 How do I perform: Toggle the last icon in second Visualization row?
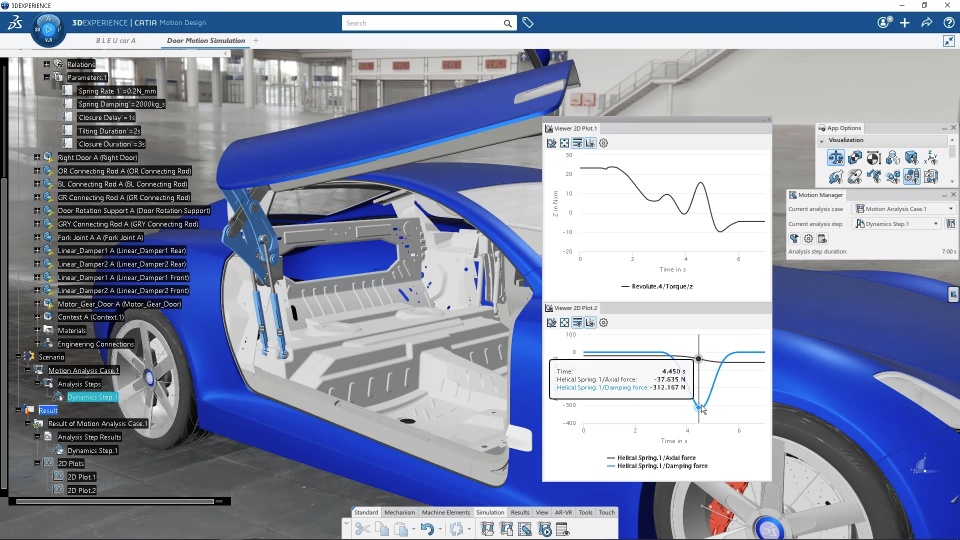931,177
